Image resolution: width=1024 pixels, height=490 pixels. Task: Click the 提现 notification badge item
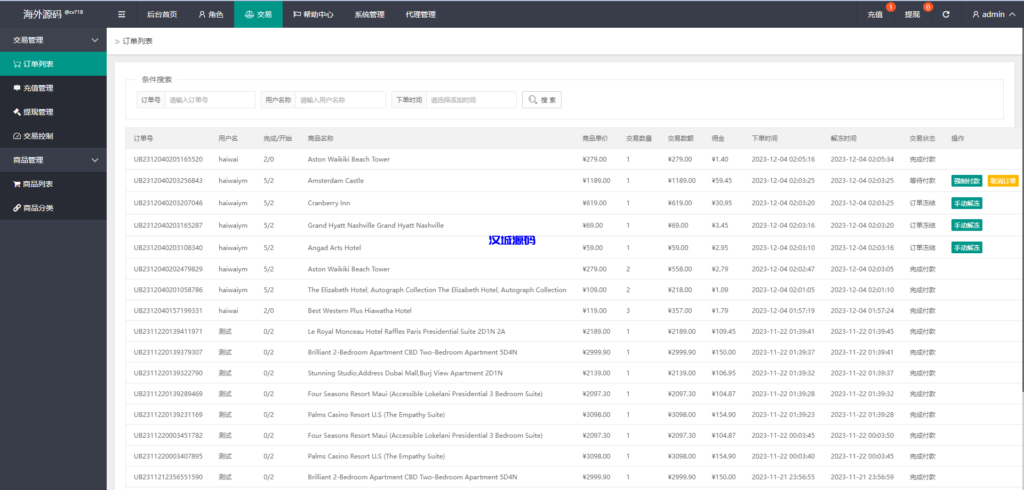(x=912, y=15)
